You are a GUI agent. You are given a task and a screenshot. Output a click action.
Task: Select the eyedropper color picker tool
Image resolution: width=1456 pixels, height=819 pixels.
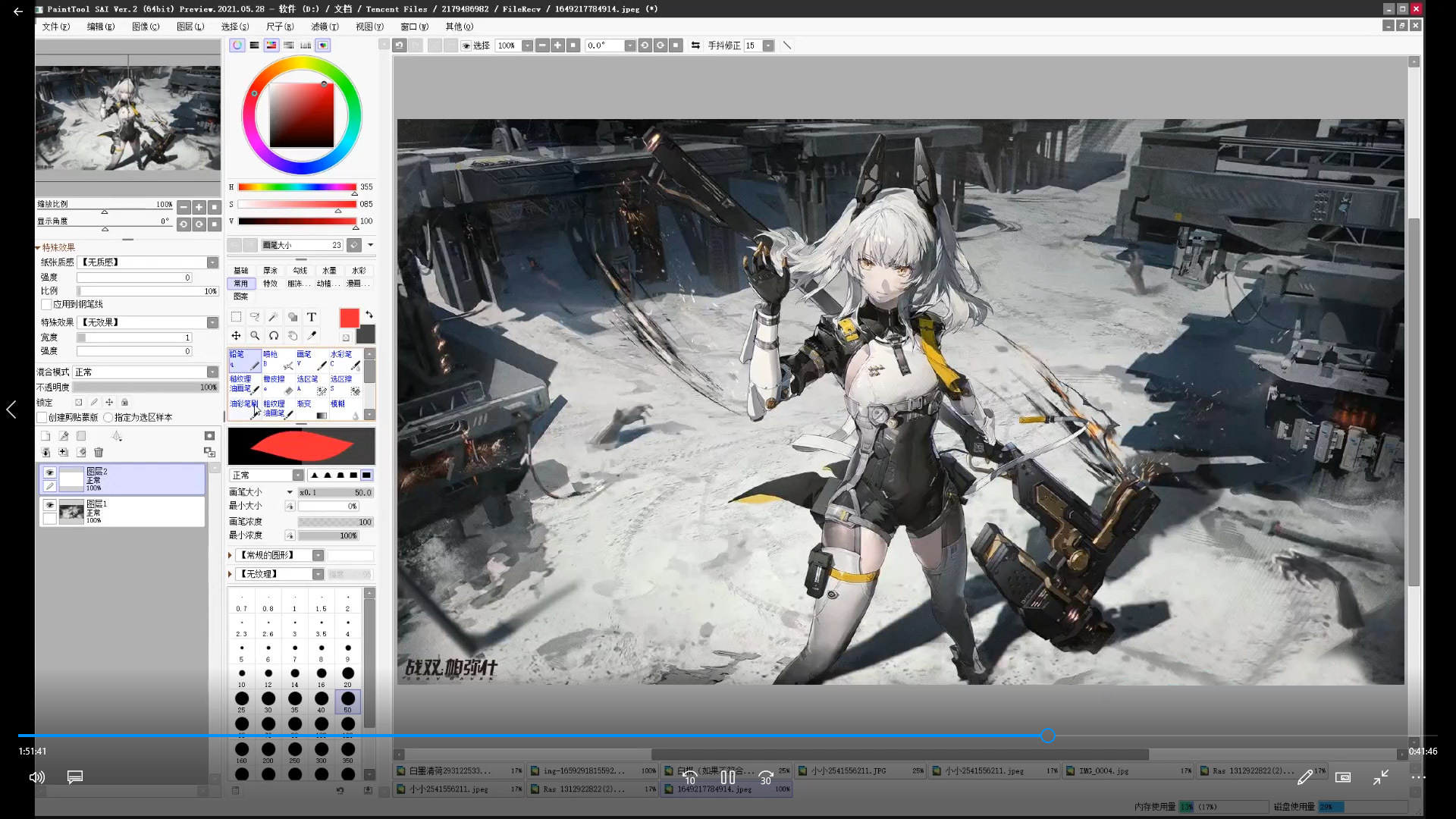(311, 336)
